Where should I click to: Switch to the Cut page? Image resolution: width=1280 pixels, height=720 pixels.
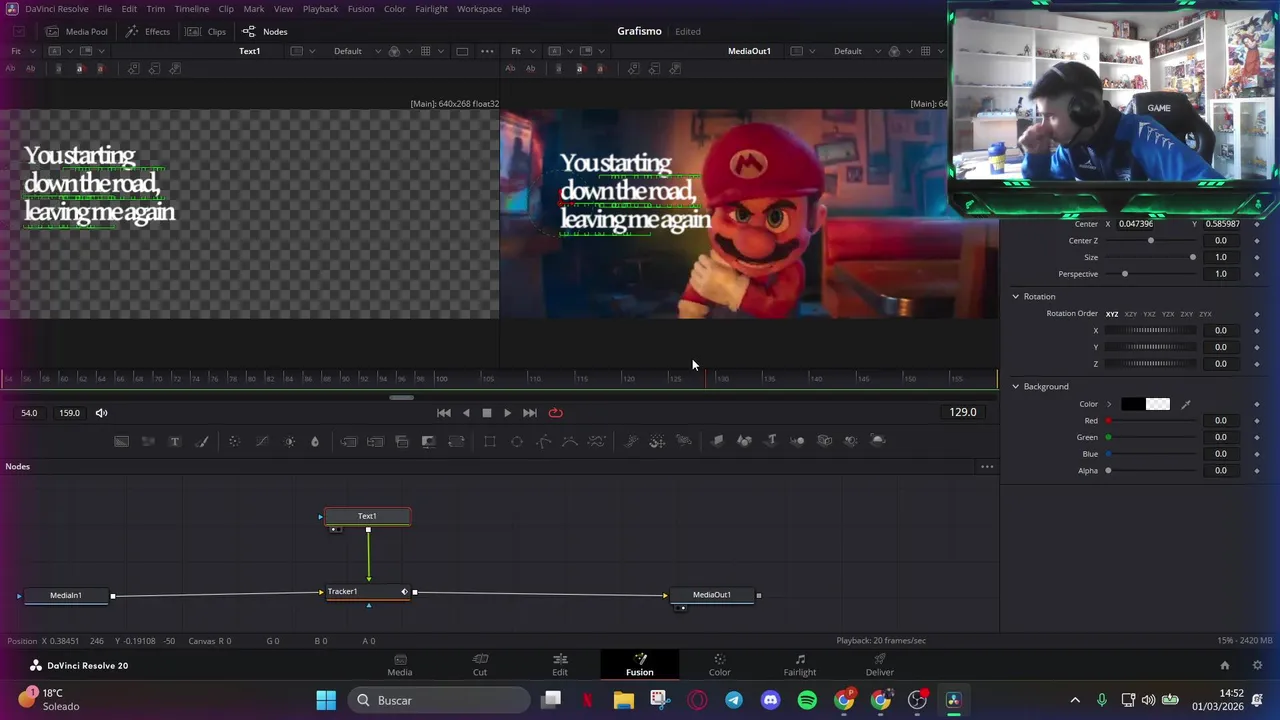point(480,665)
